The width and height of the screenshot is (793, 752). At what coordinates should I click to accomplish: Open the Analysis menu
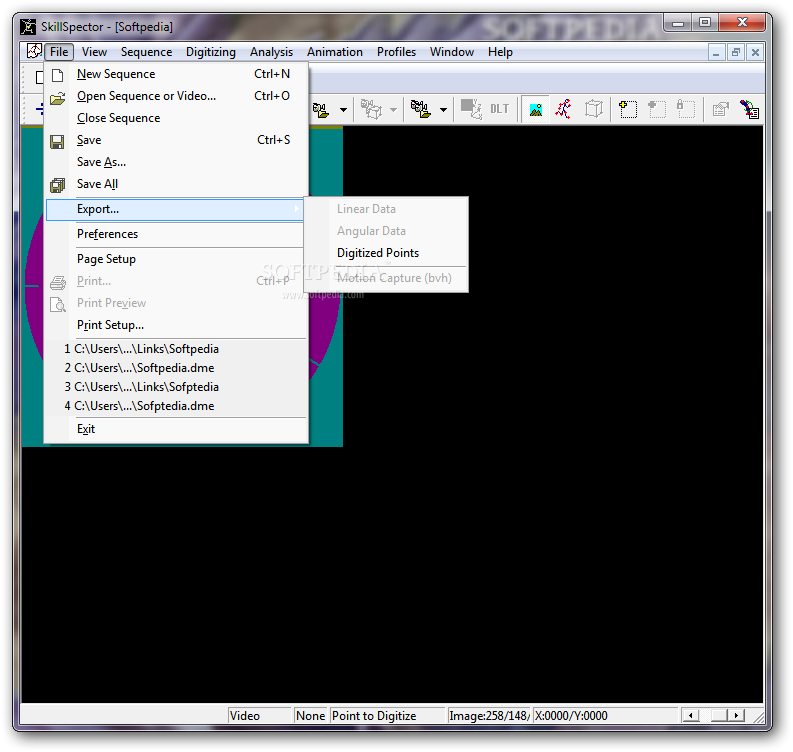click(271, 52)
